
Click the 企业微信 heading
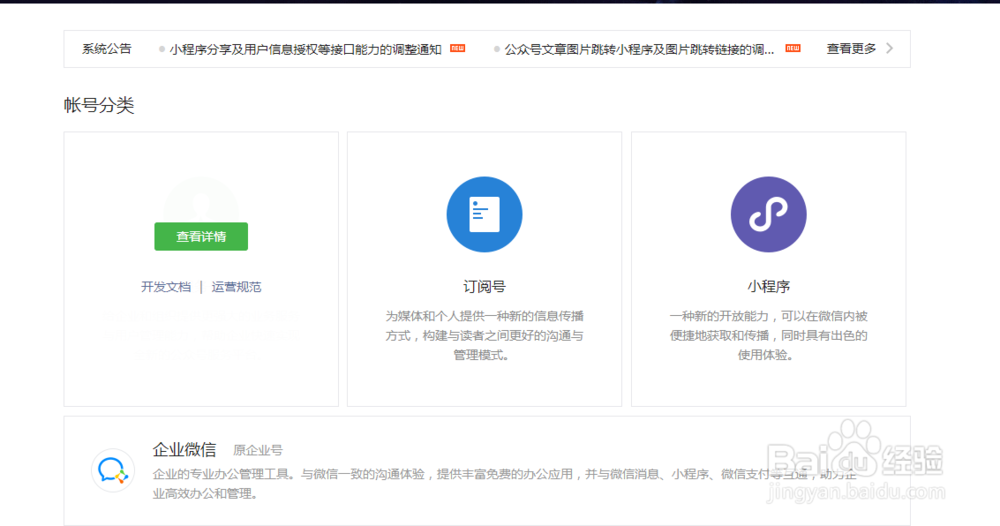coord(184,449)
